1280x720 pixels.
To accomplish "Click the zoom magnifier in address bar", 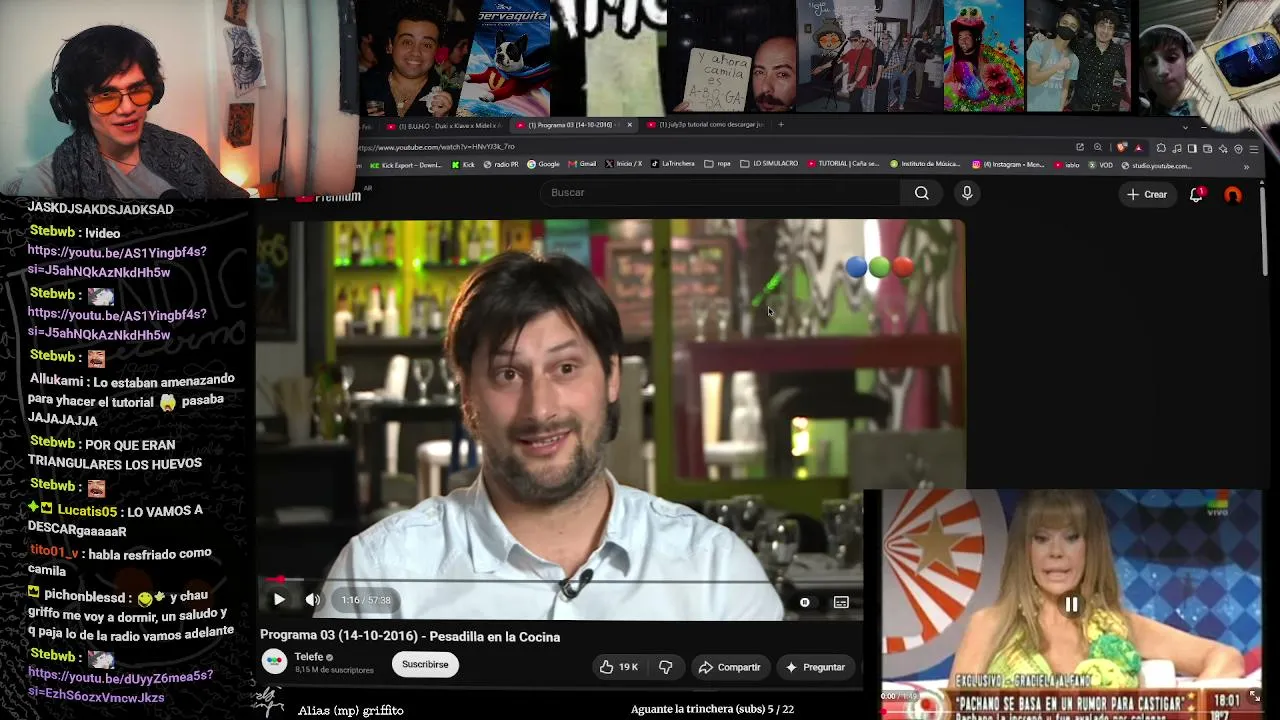I will click(x=1098, y=148).
